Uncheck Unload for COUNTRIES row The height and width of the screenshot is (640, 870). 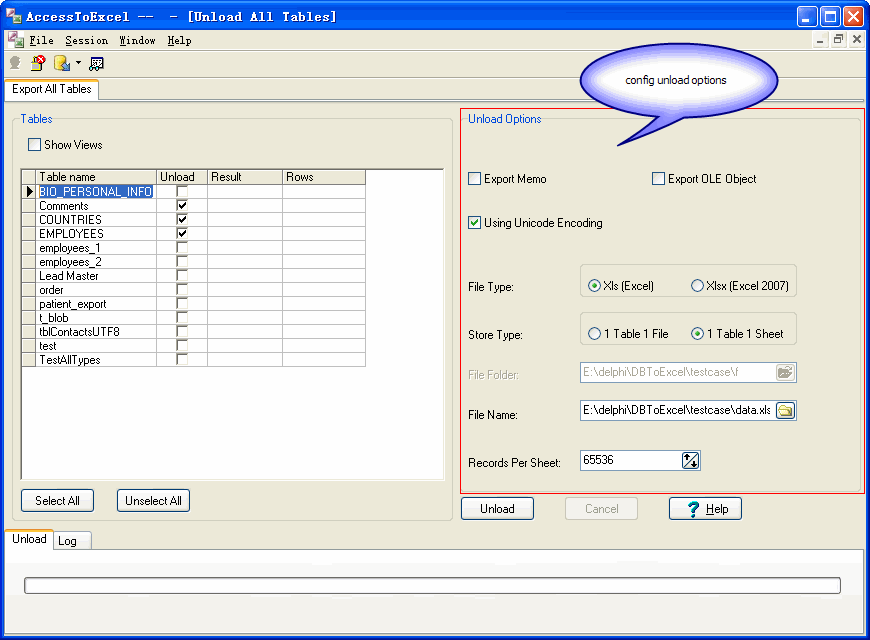click(182, 219)
